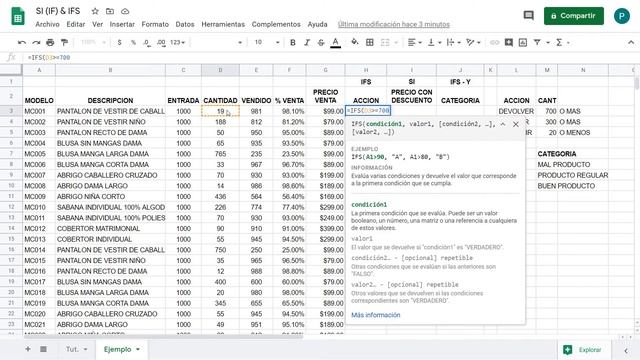Open the vertical align dropdown
The width and height of the screenshot is (640, 360).
(434, 42)
